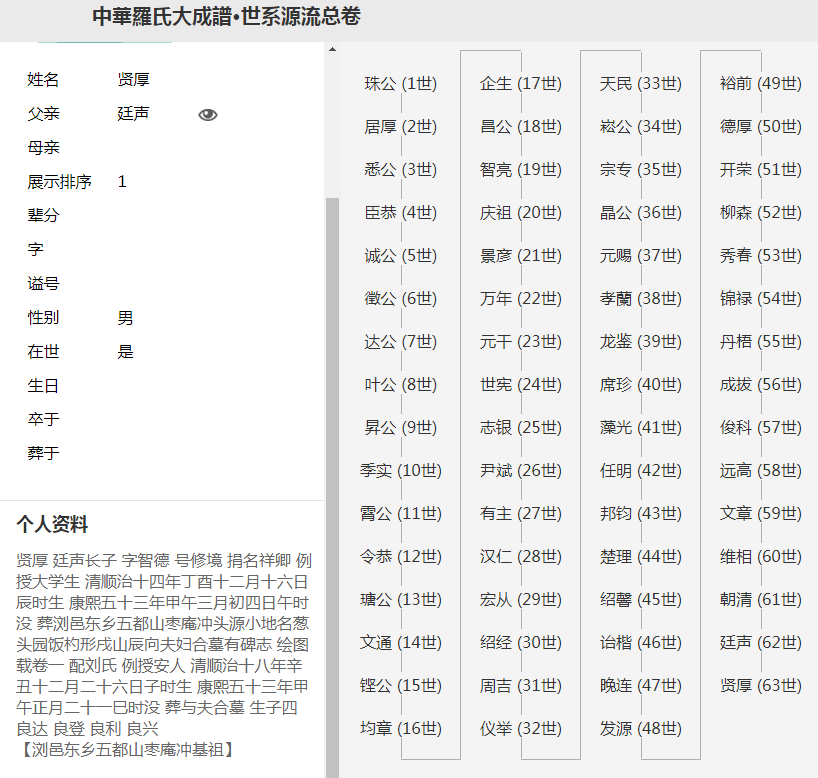Click 晶公 (36世)

point(641,213)
